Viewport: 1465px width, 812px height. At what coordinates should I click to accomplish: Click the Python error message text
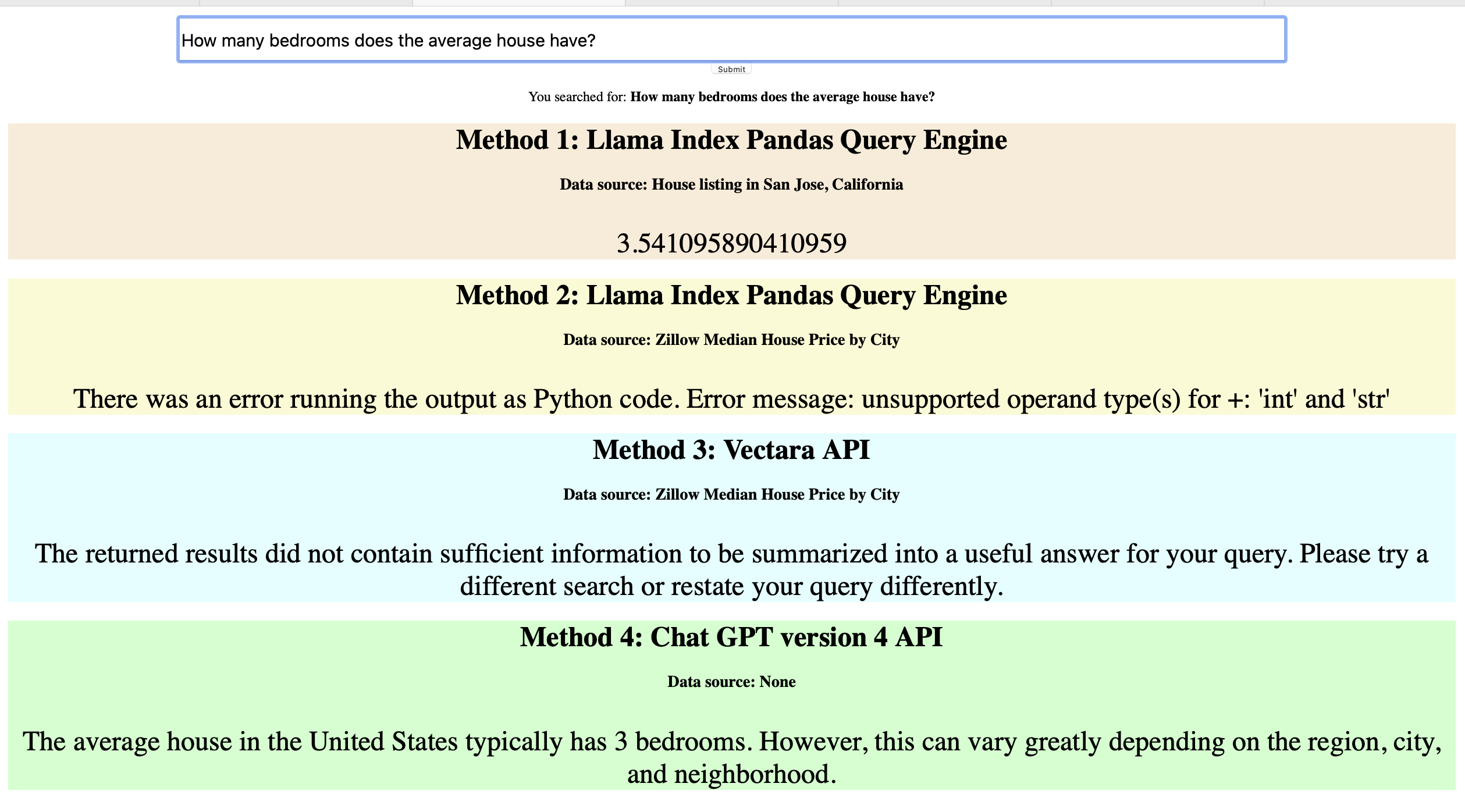731,399
